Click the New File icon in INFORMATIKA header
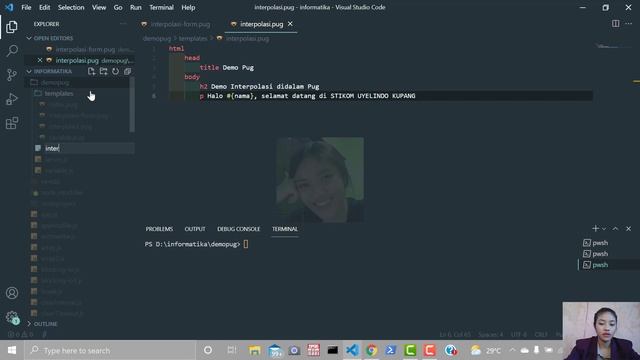The height and width of the screenshot is (360, 640). 91,71
